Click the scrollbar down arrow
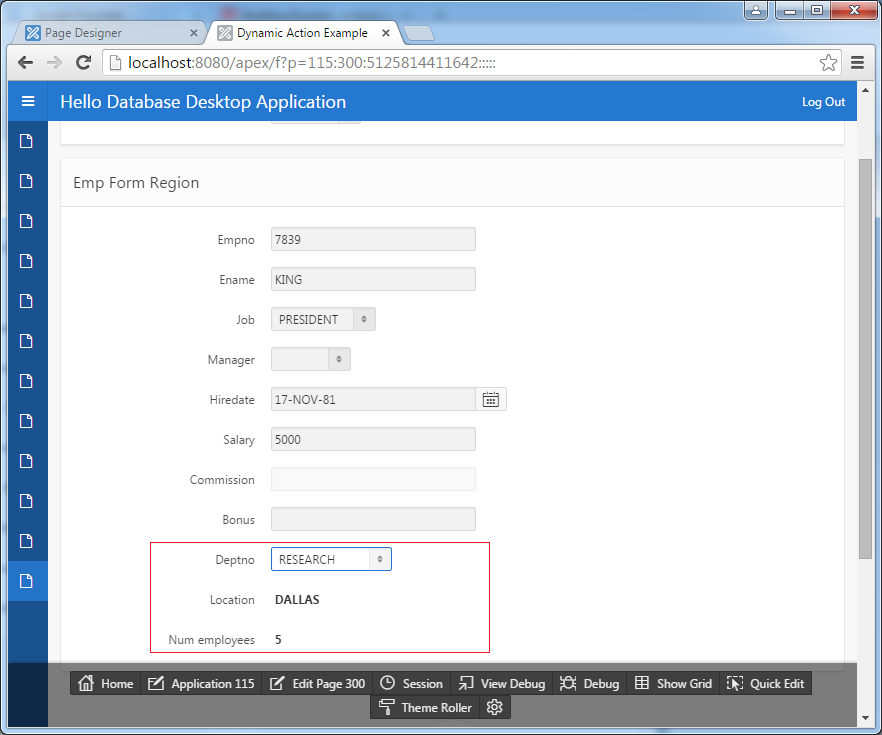This screenshot has height=735, width=882. click(865, 718)
